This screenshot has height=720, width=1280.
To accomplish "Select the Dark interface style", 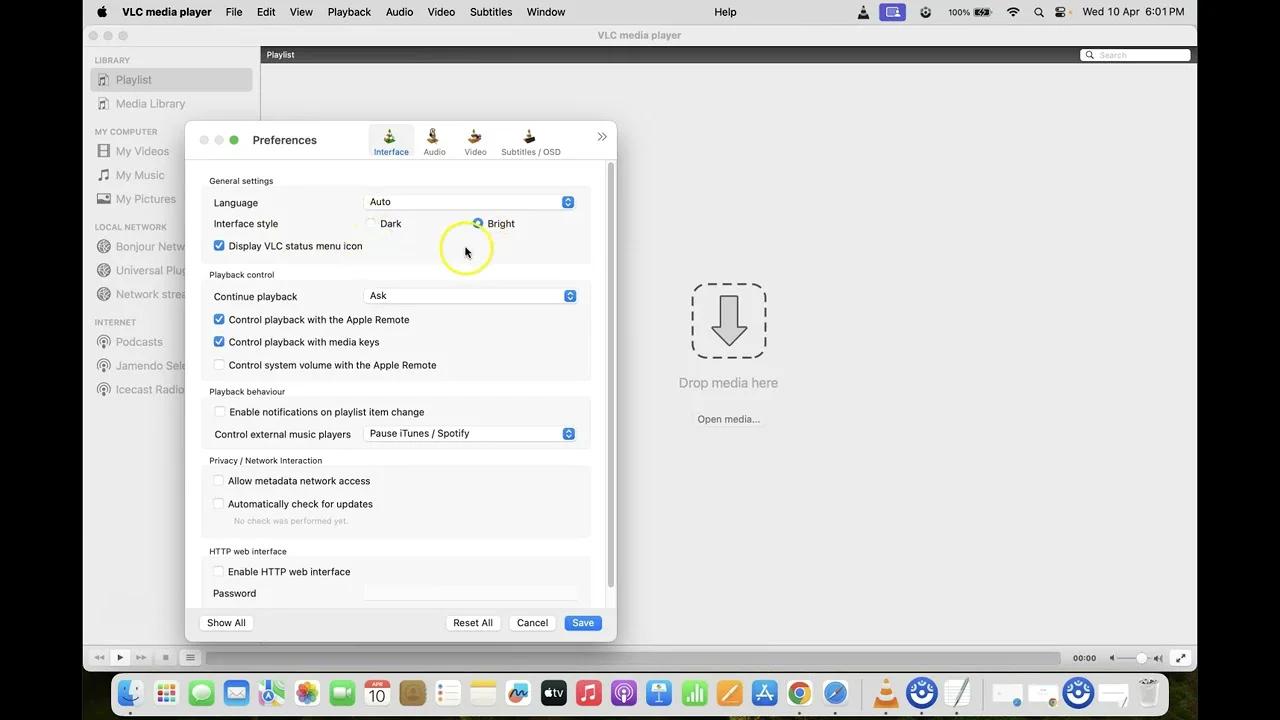I will (x=371, y=223).
